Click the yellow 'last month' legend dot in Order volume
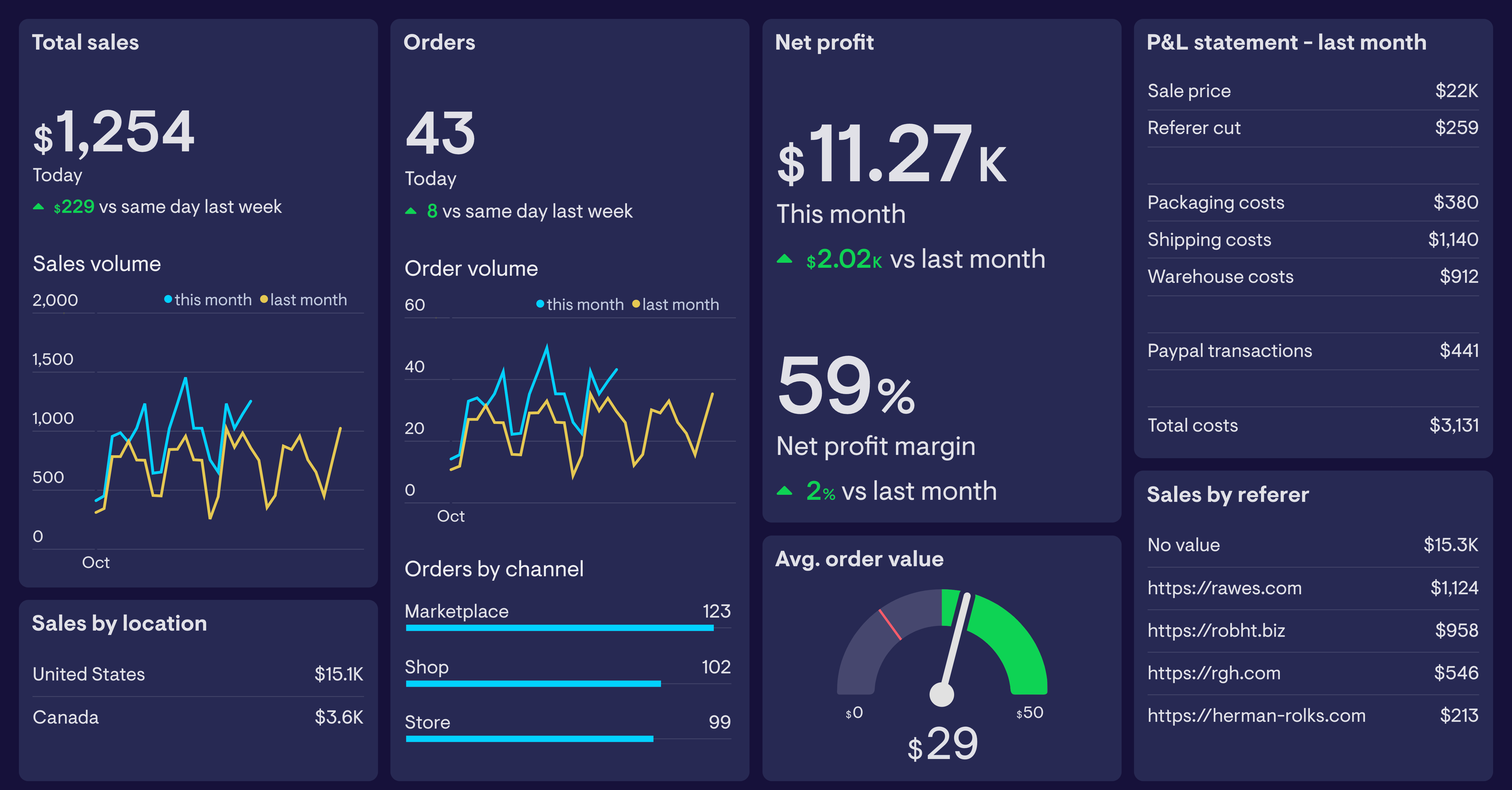This screenshot has height=790, width=1512. 636,304
